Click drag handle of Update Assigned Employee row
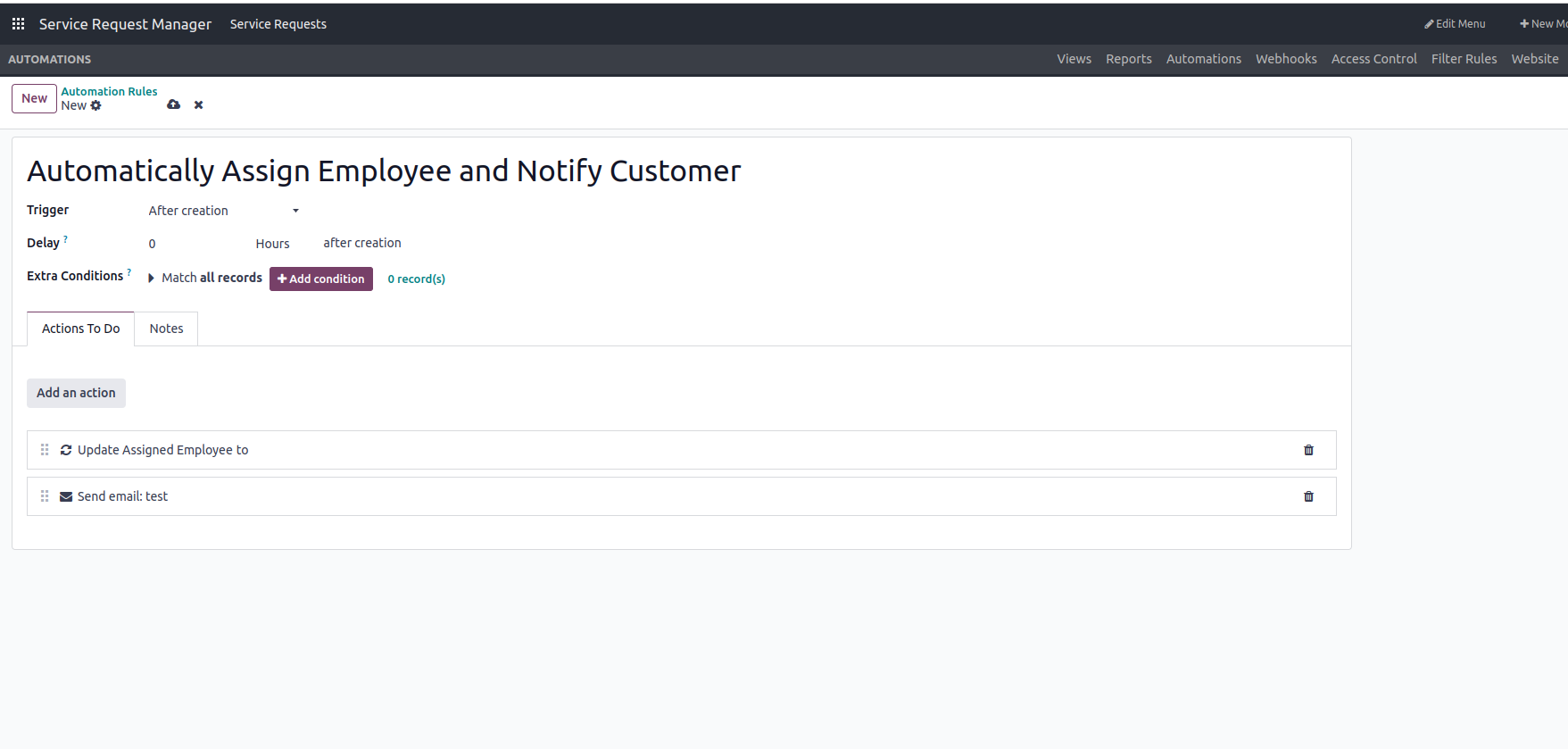The image size is (1568, 749). [45, 450]
